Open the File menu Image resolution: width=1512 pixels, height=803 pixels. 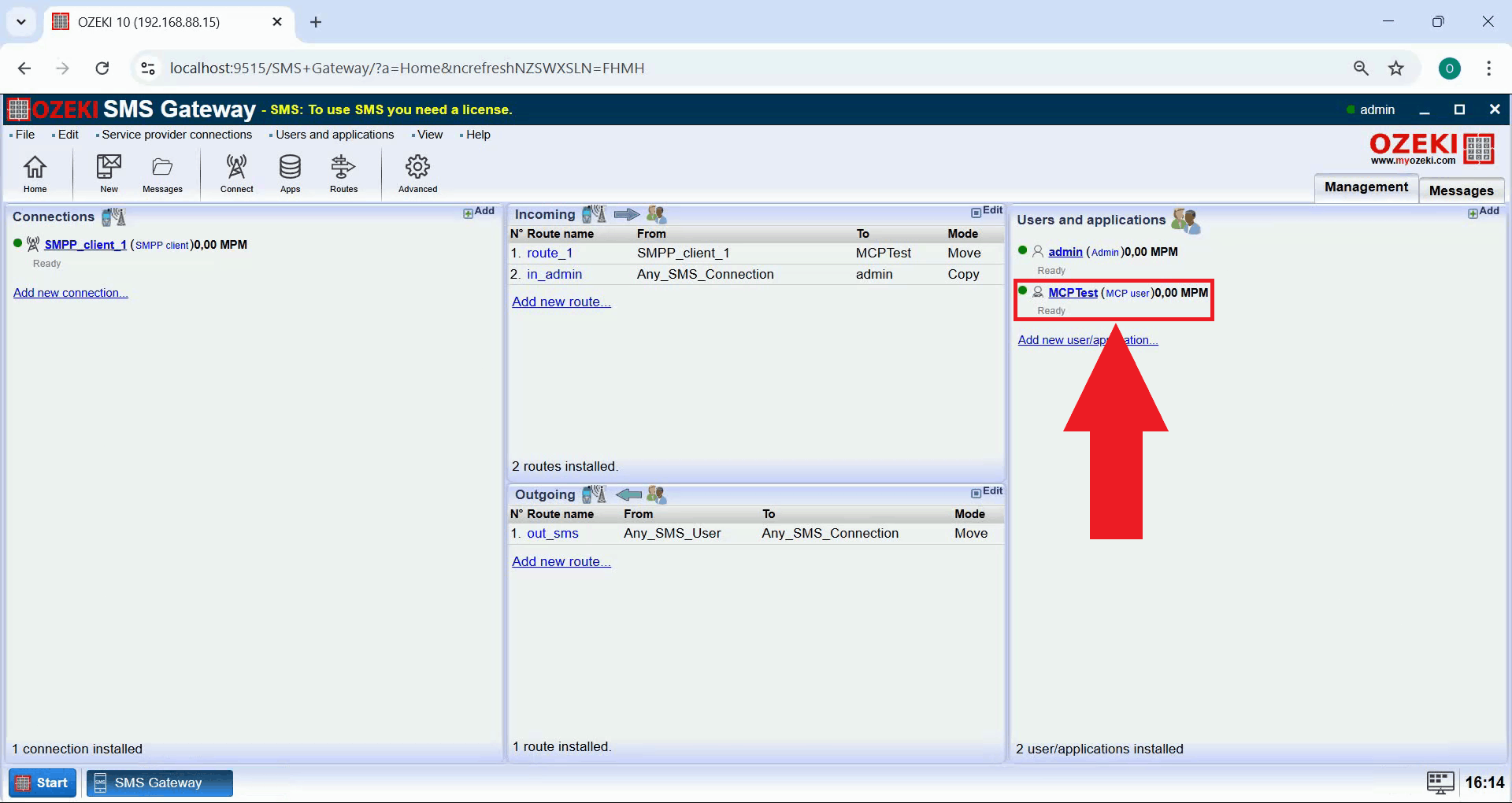click(x=25, y=135)
